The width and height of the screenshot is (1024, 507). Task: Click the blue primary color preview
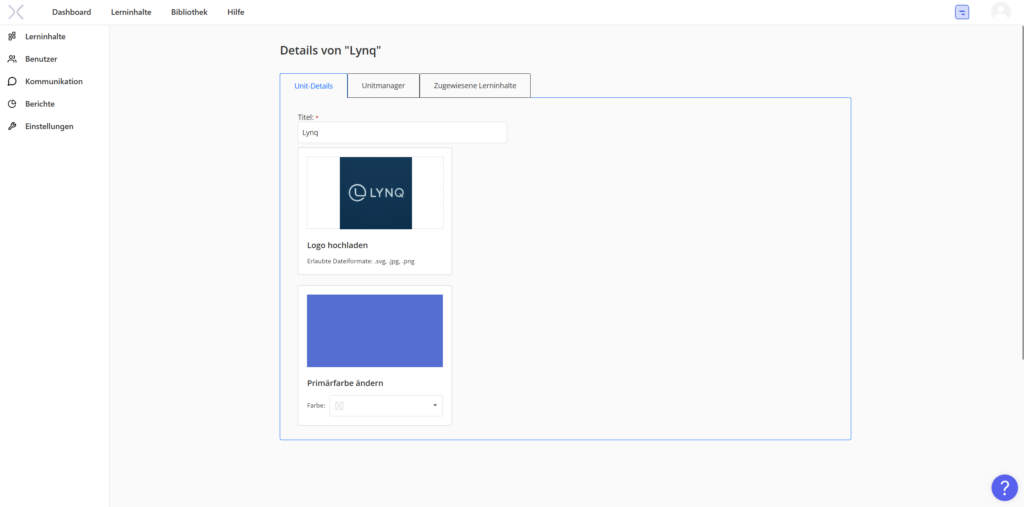(x=375, y=331)
